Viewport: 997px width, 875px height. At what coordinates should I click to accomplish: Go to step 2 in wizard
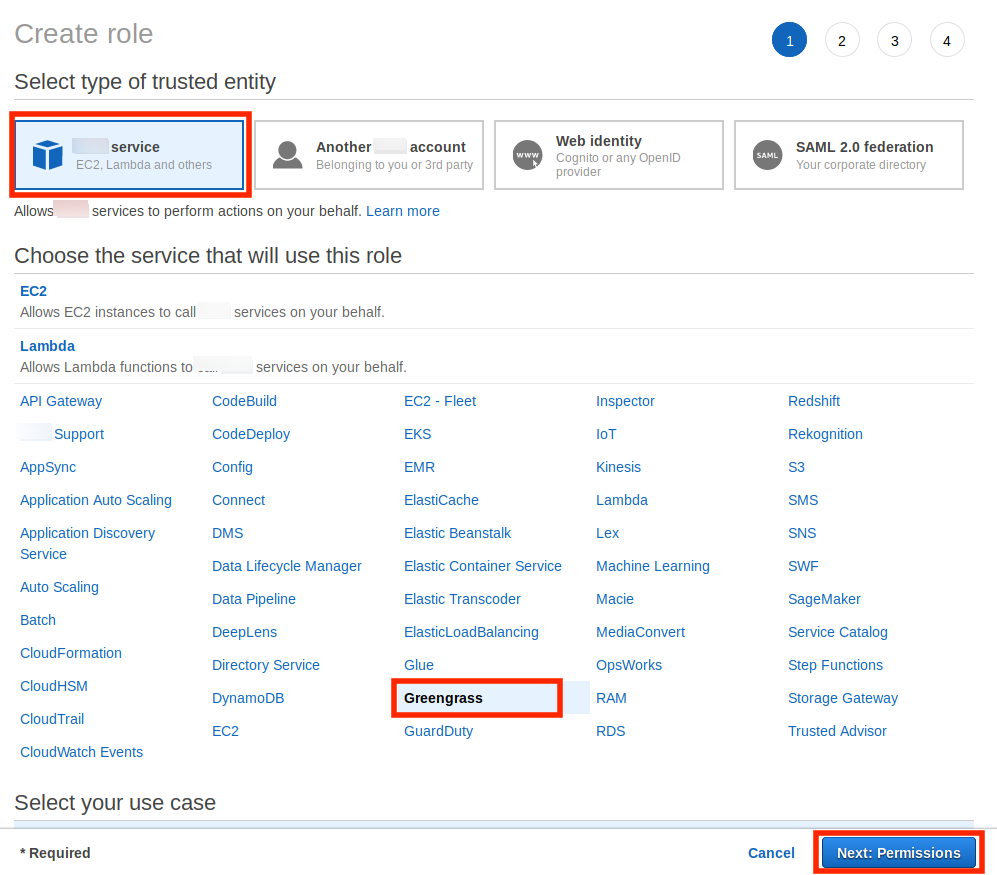(x=842, y=41)
